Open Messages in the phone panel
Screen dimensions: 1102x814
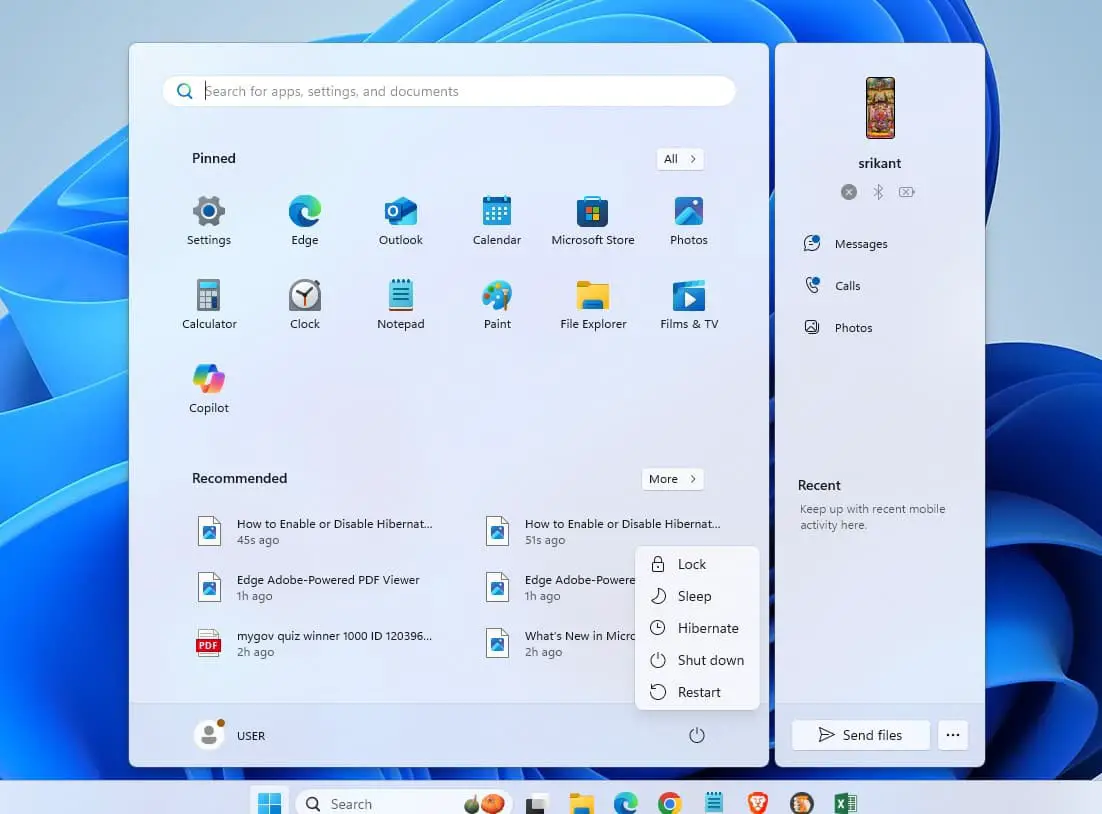point(860,244)
